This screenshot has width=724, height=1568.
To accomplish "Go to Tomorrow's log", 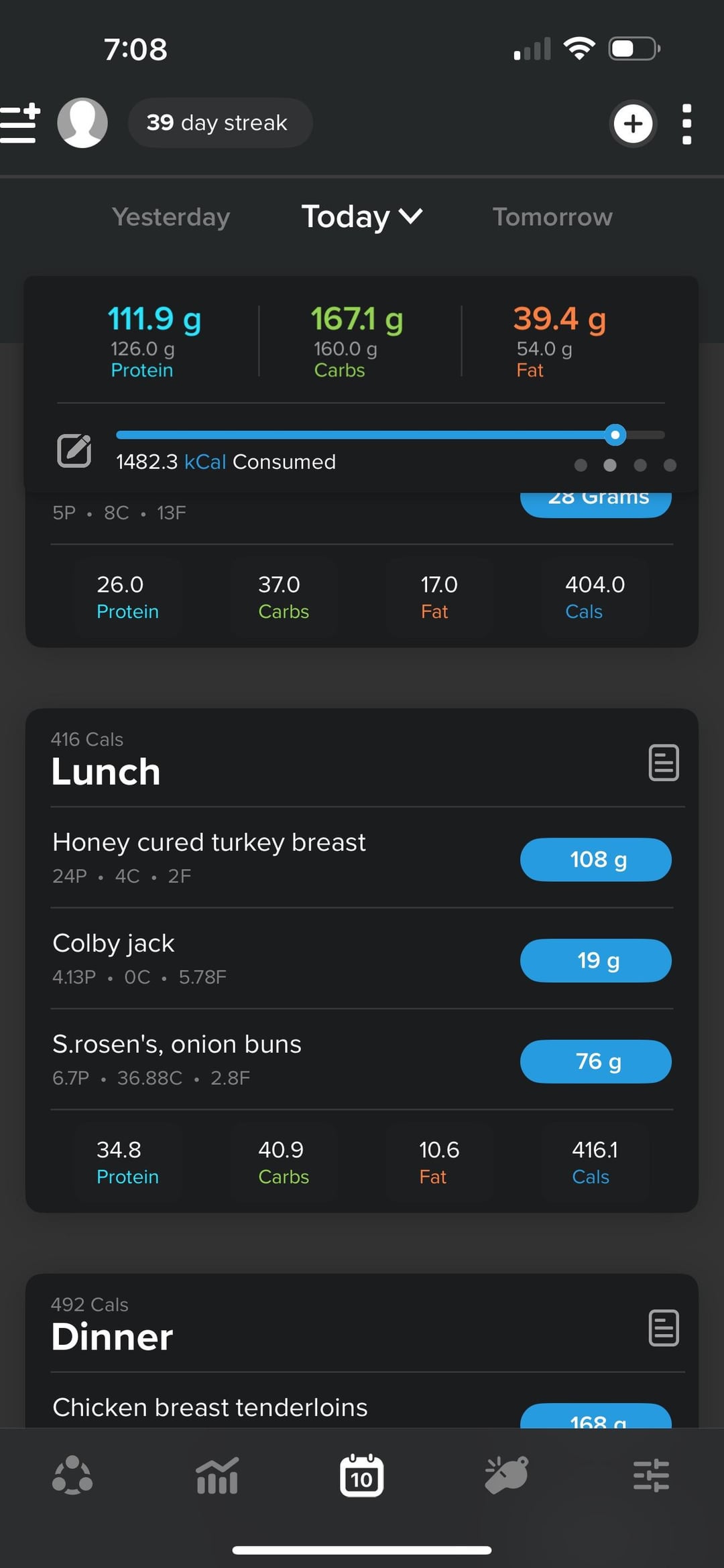I will (552, 217).
